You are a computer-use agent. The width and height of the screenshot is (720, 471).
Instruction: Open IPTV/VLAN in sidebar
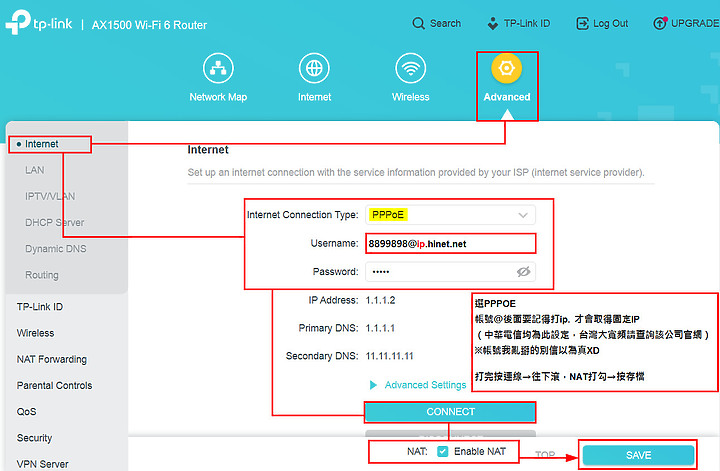point(50,196)
